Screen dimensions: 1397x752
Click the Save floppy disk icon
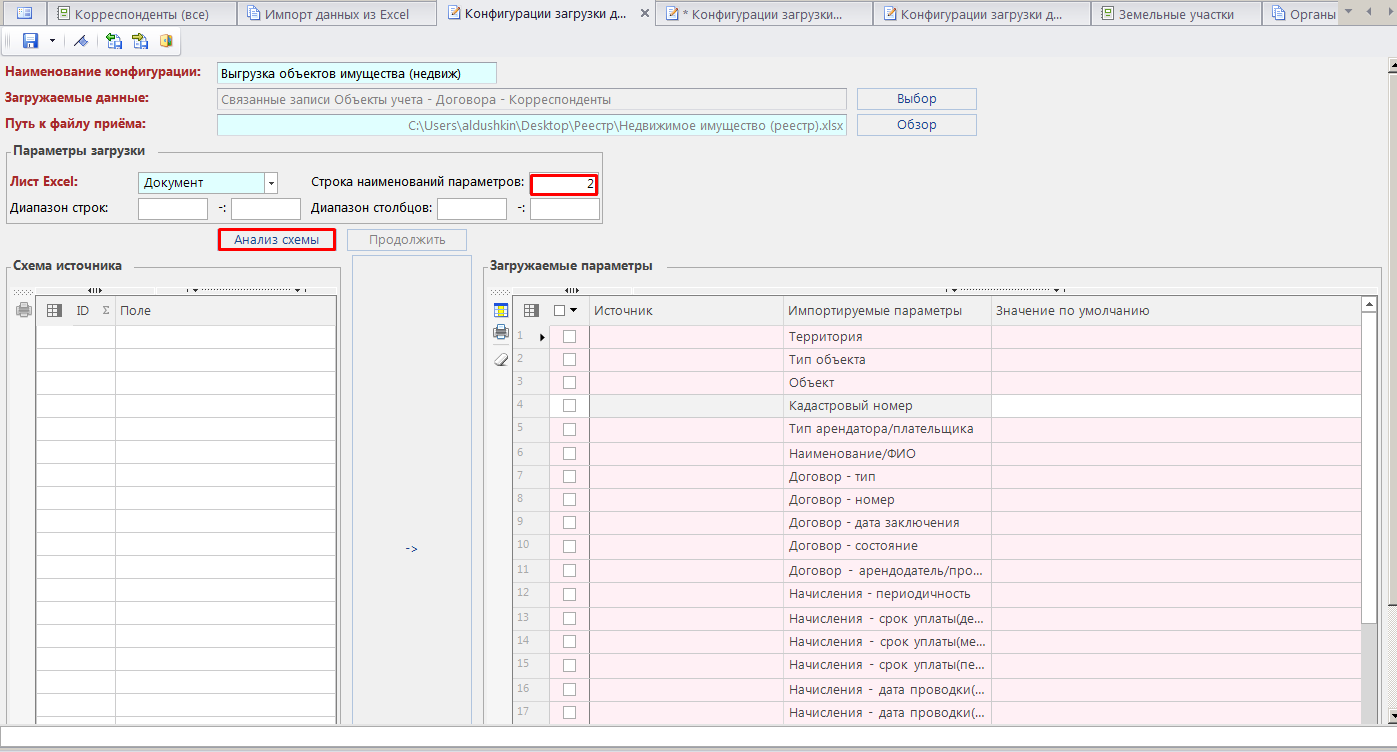pyautogui.click(x=30, y=41)
